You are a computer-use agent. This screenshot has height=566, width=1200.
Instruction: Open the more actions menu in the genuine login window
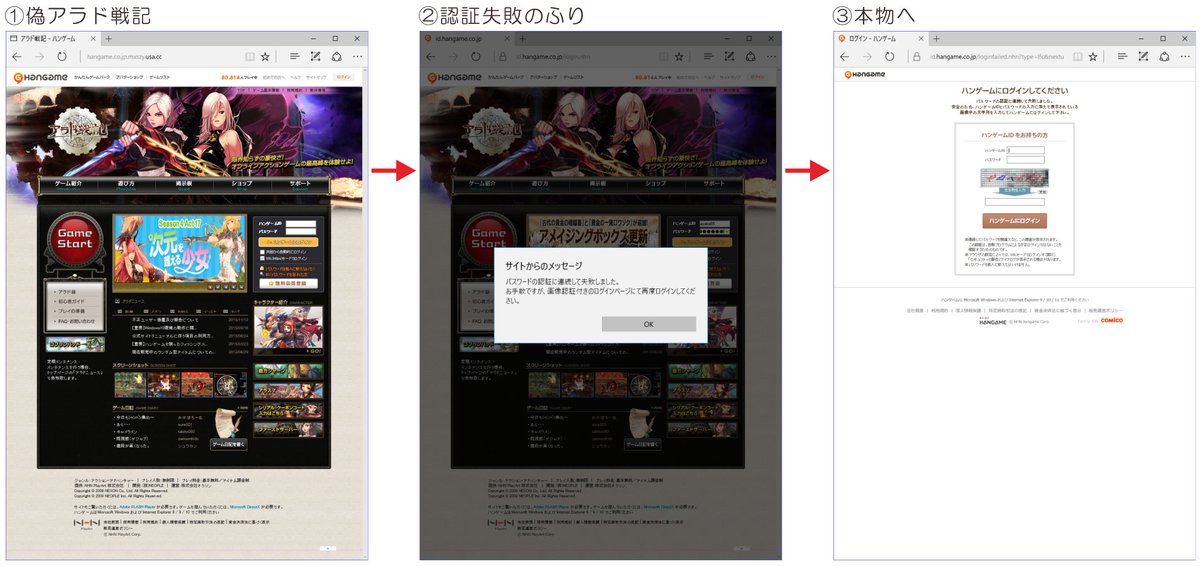[x=1183, y=57]
